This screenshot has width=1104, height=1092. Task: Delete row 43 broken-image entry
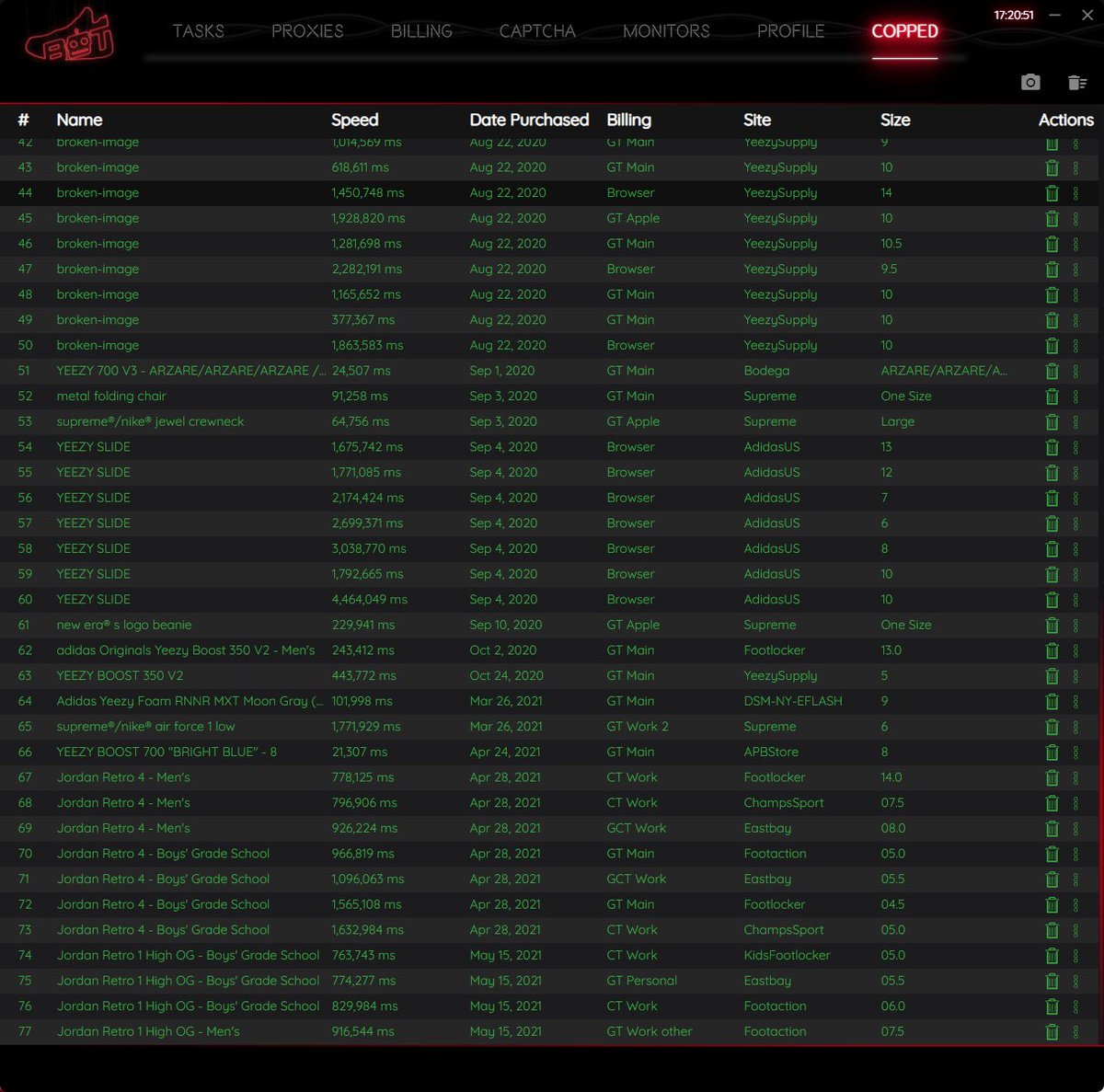1052,167
